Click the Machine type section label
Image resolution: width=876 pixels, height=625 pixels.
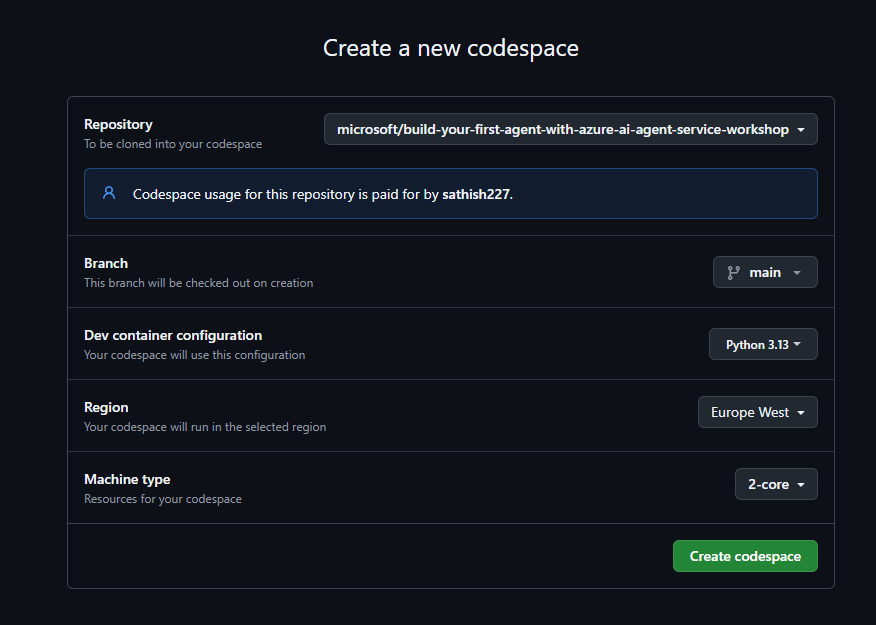pos(127,479)
